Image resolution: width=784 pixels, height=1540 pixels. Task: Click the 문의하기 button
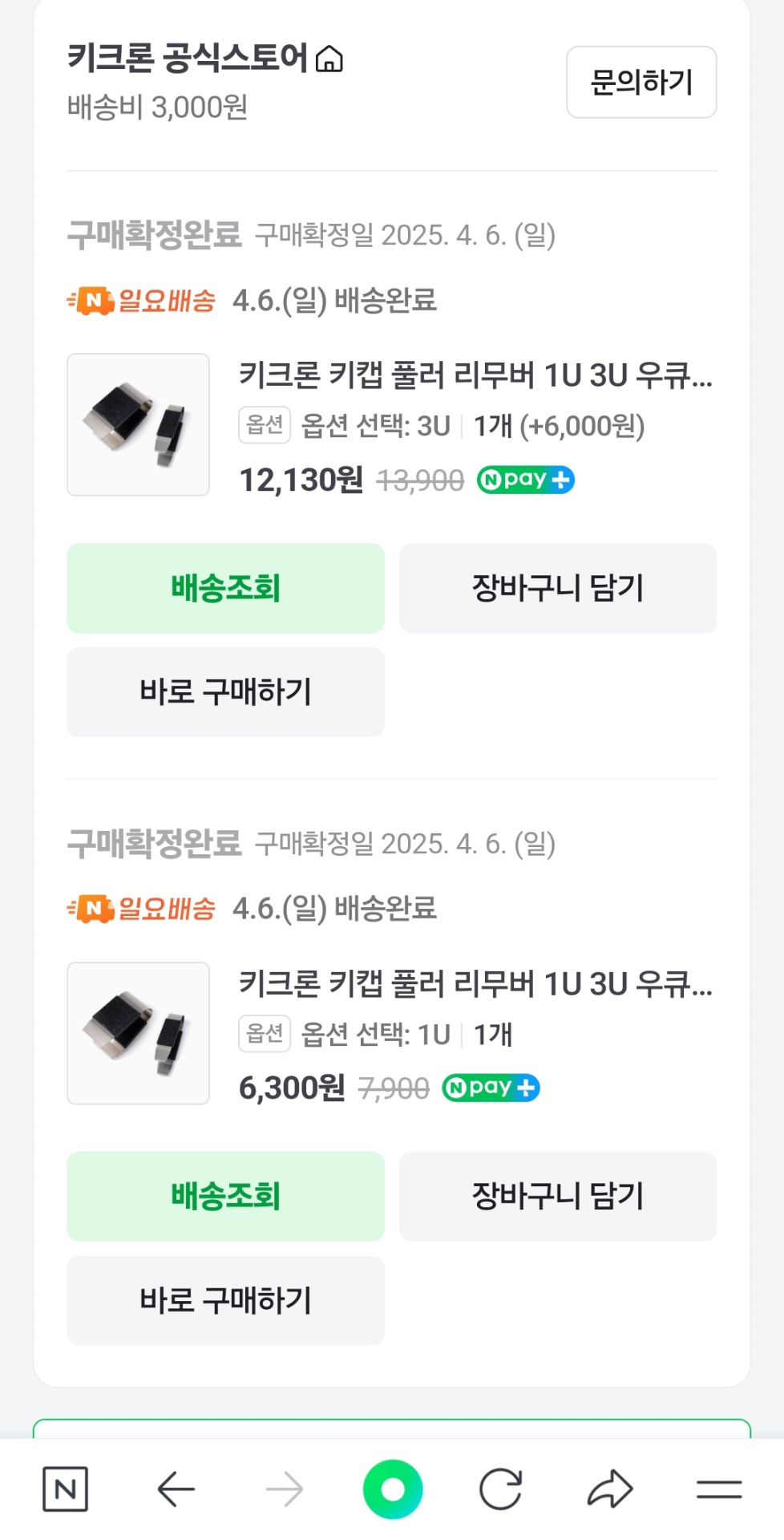(641, 82)
